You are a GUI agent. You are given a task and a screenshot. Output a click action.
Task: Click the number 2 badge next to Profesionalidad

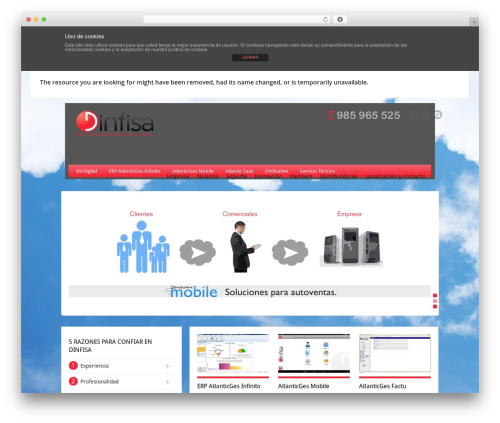73,381
